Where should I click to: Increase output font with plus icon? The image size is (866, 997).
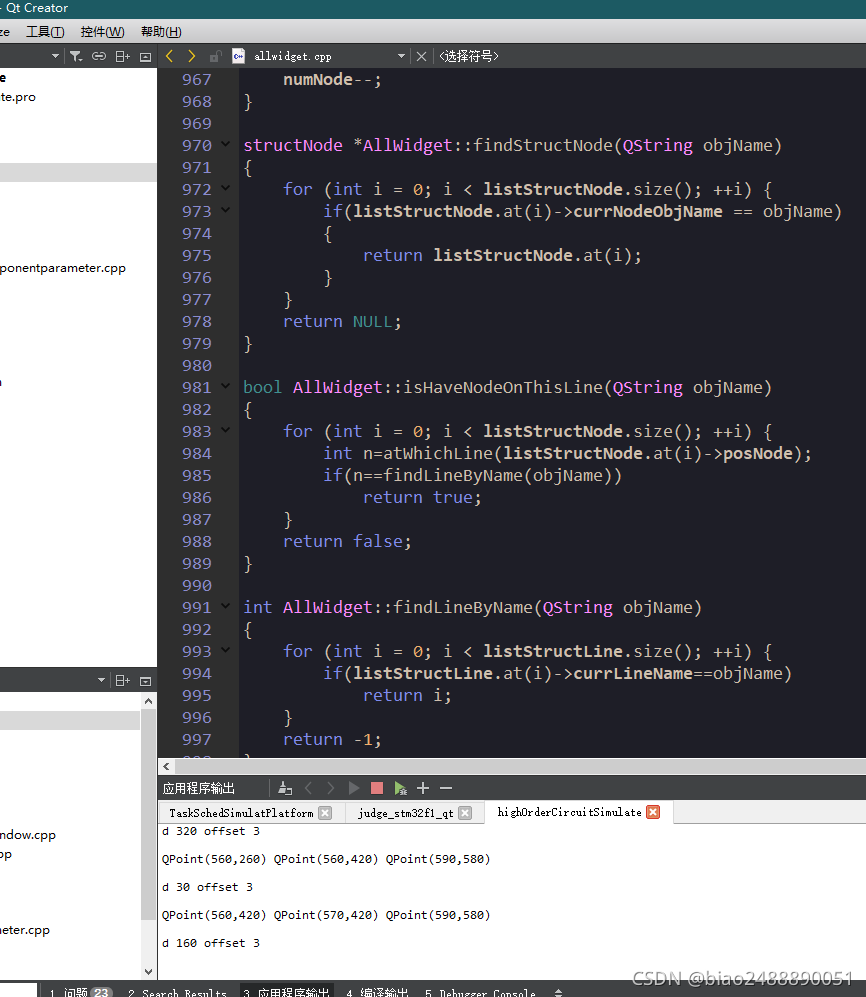click(423, 788)
